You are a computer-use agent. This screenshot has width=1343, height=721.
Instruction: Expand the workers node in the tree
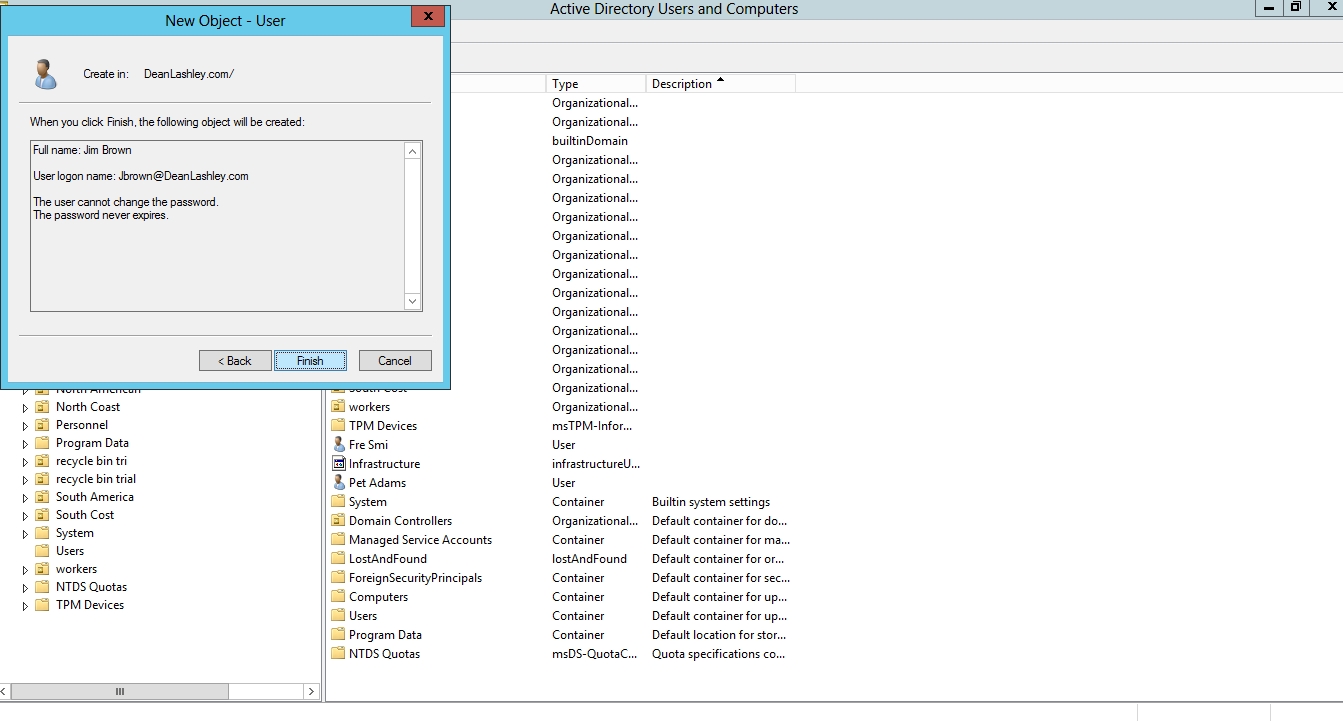tap(26, 570)
